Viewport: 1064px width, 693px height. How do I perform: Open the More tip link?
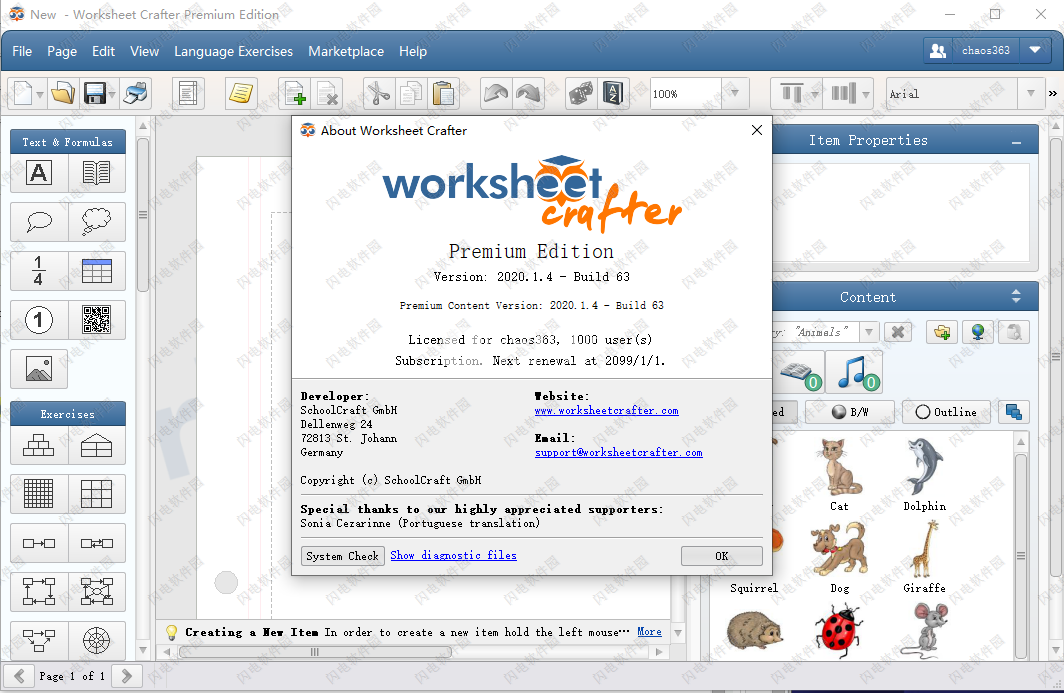[x=649, y=632]
